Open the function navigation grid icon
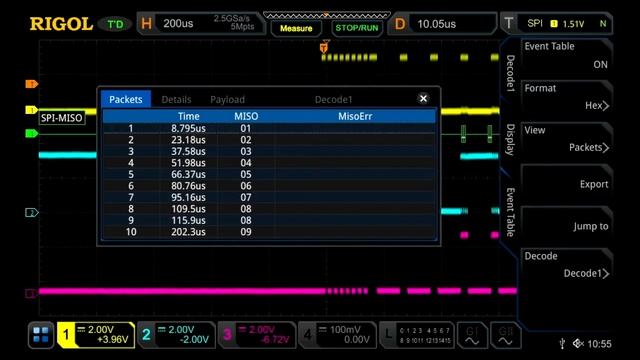640x360 pixels. pos(41,335)
